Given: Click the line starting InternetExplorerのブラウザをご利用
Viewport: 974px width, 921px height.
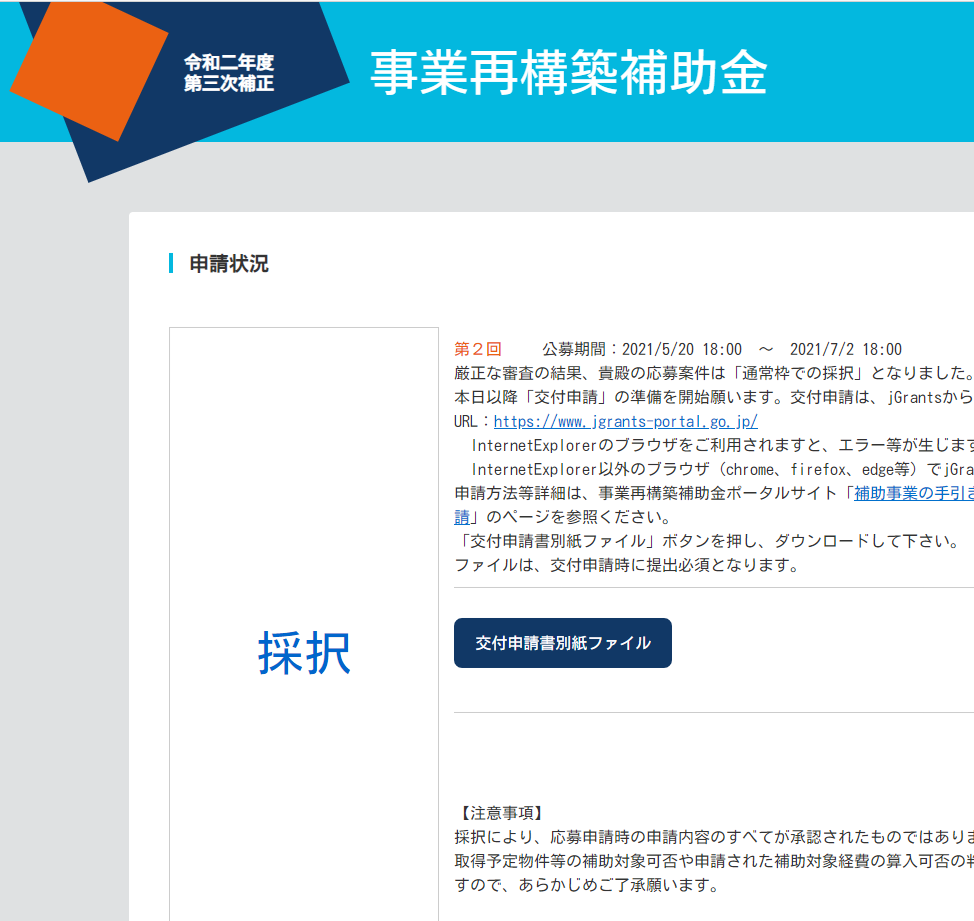Looking at the screenshot, I should 722,445.
